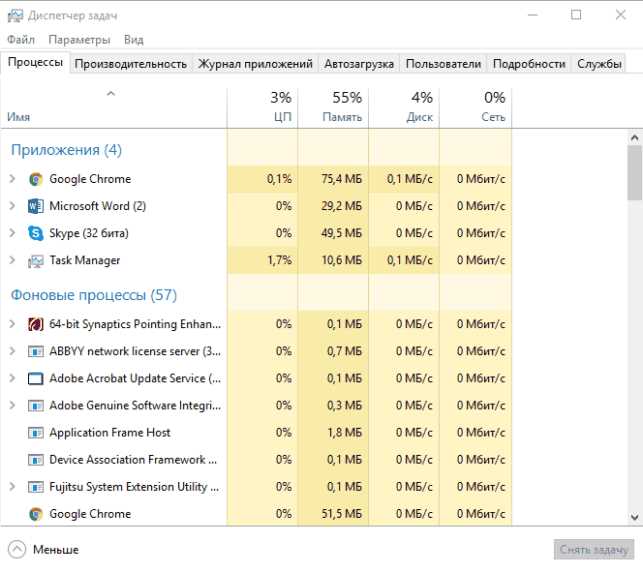Image resolution: width=643 pixels, height=573 pixels.
Task: Expand the Microsoft Word (2) process group
Action: click(x=12, y=206)
